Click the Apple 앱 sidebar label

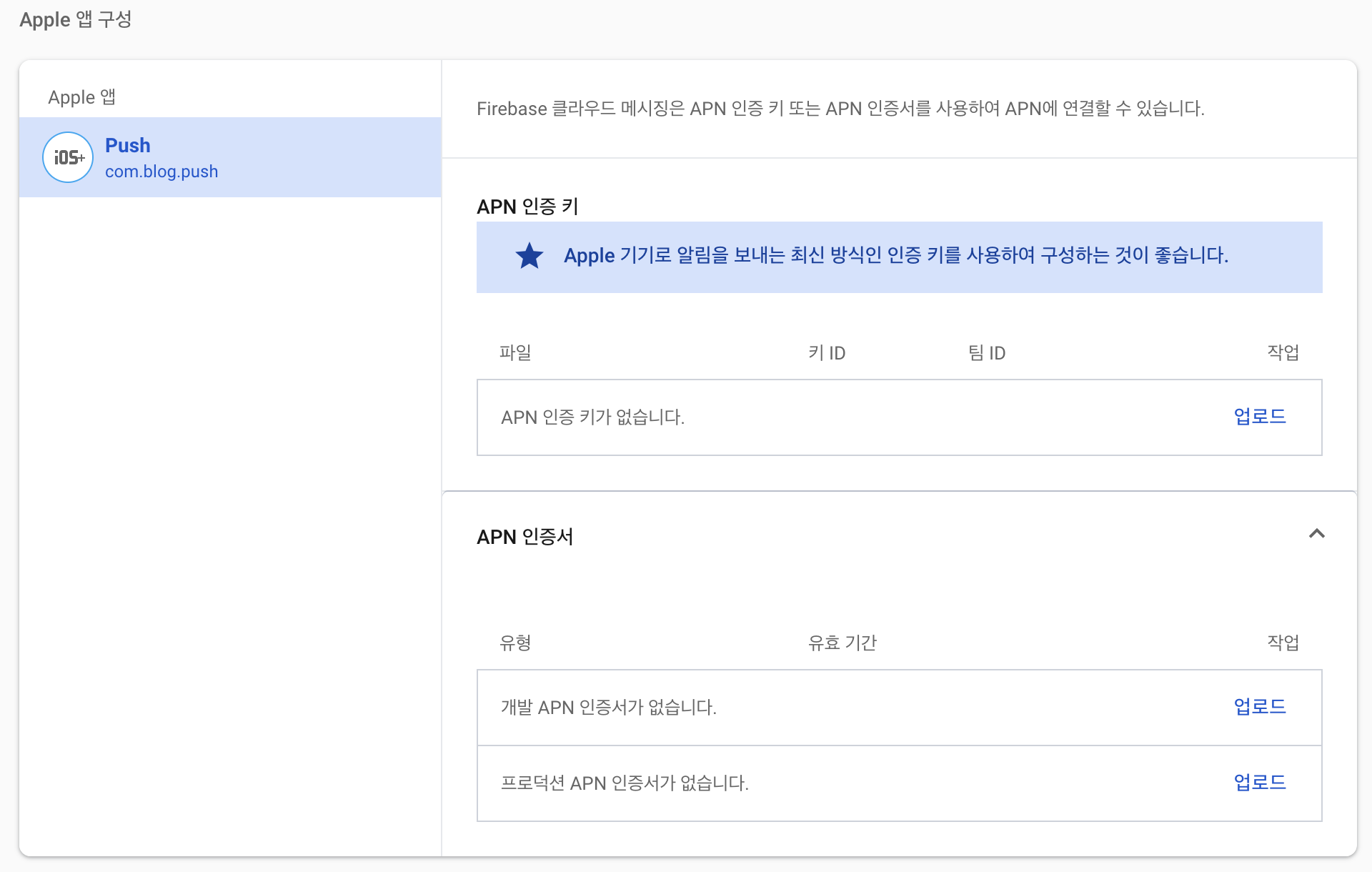pyautogui.click(x=81, y=96)
